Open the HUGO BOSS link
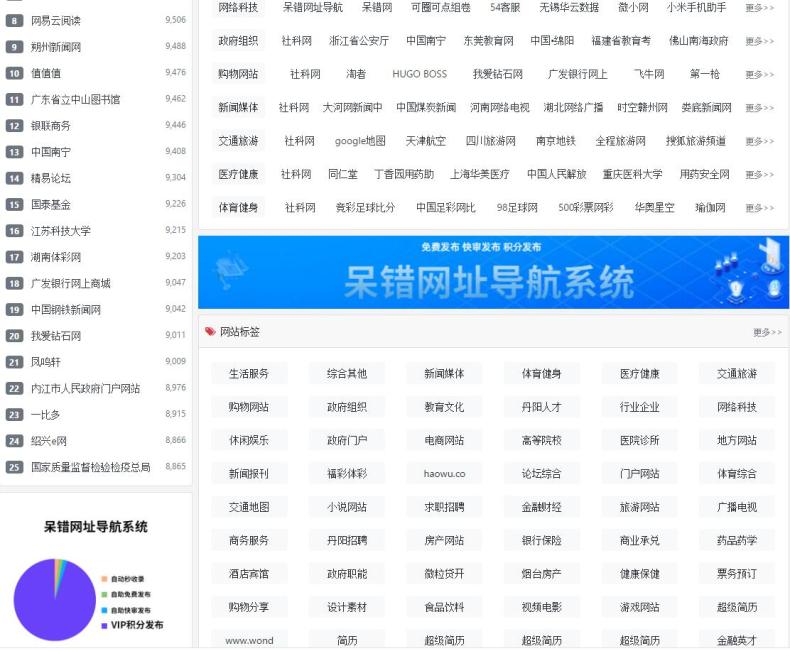 pos(419,74)
